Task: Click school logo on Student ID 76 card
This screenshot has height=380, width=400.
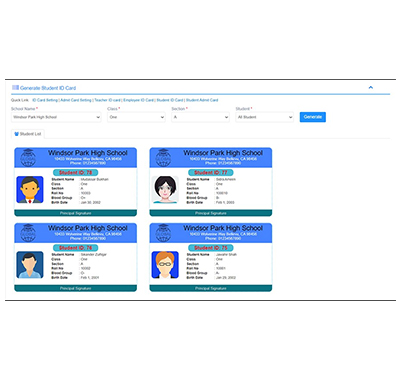Action: [28, 233]
